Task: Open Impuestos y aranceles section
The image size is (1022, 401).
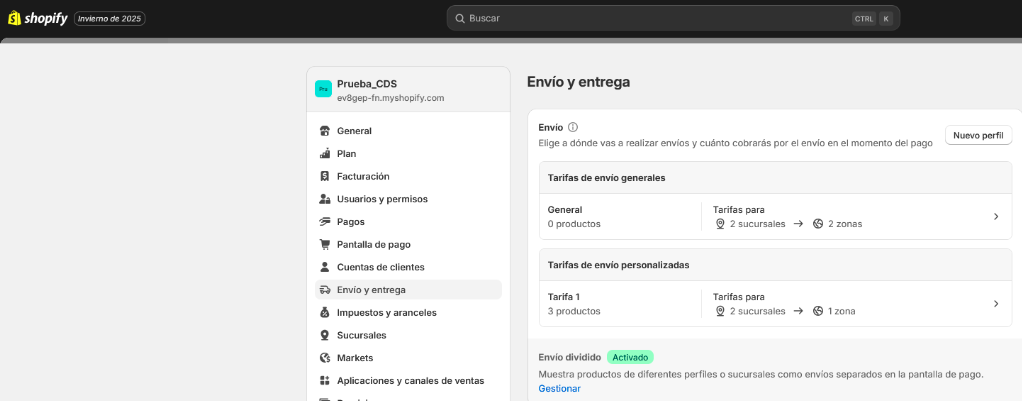Action: point(387,312)
